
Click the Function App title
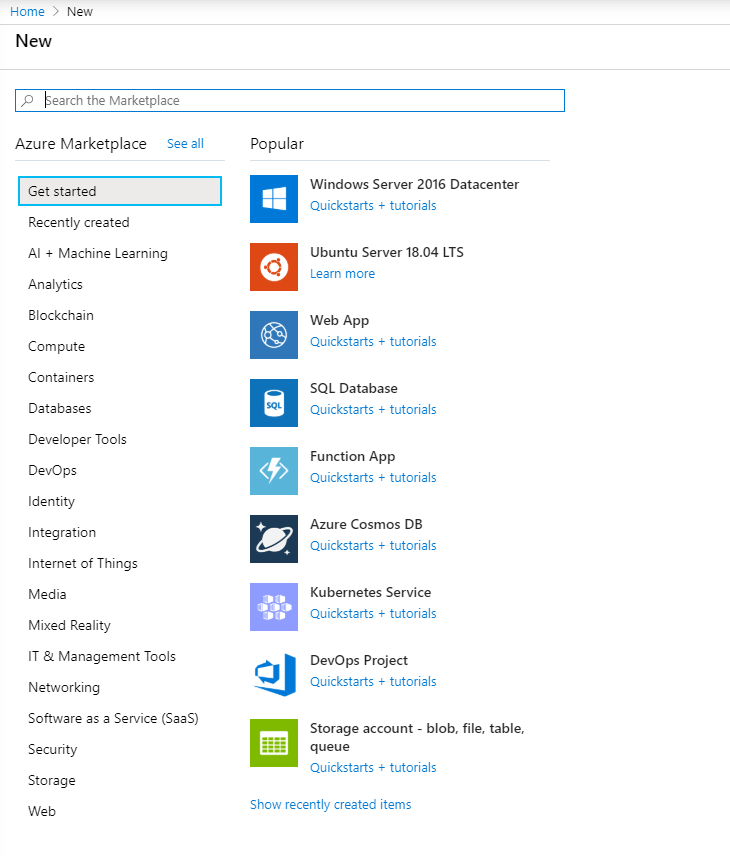[x=352, y=457]
